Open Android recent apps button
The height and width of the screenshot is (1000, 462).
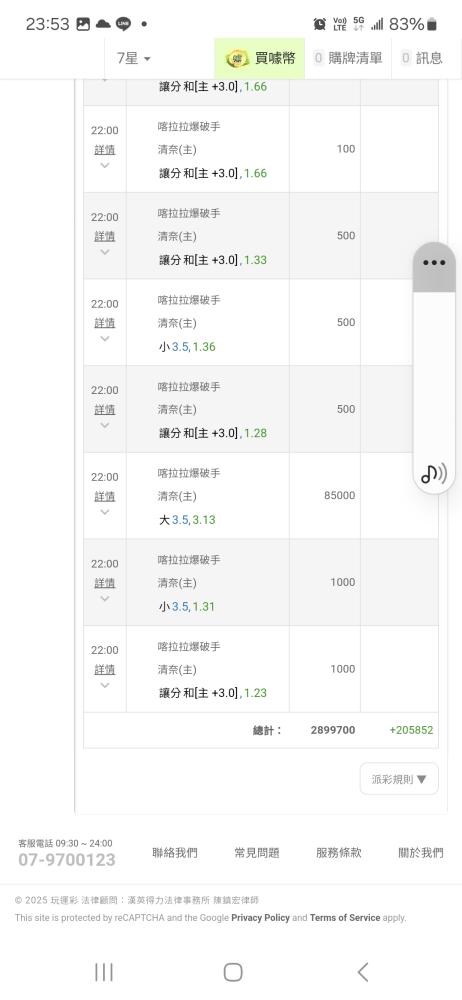(x=103, y=972)
